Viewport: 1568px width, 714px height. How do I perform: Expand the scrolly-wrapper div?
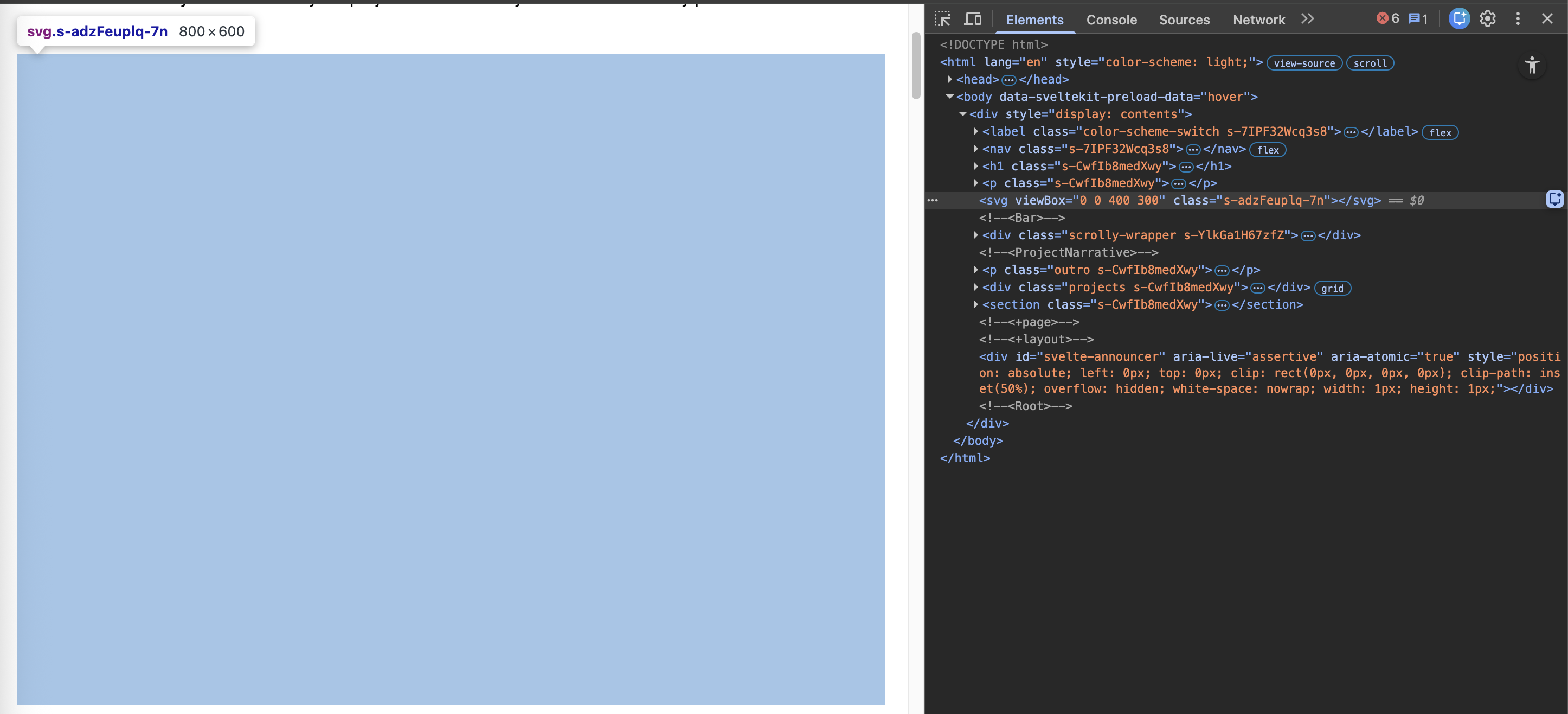[976, 235]
